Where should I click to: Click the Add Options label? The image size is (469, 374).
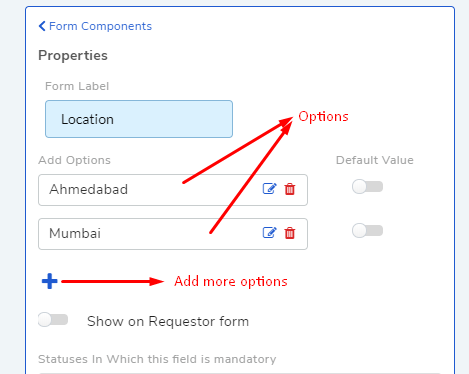74,160
